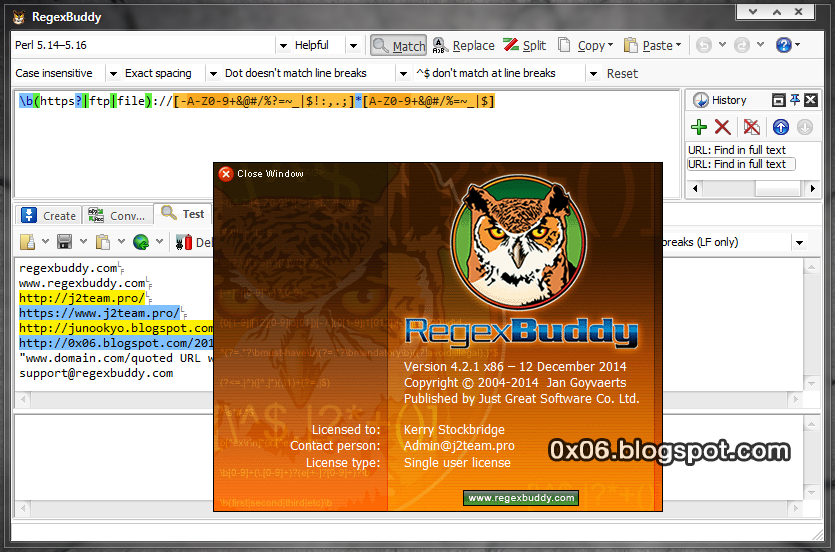835x552 pixels.
Task: Open the blue help icon
Action: pyautogui.click(x=783, y=45)
